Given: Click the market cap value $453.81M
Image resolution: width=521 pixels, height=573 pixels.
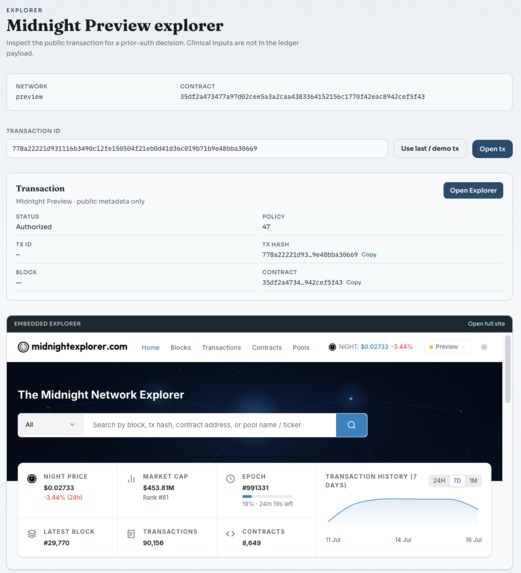Looking at the screenshot, I should 159,488.
